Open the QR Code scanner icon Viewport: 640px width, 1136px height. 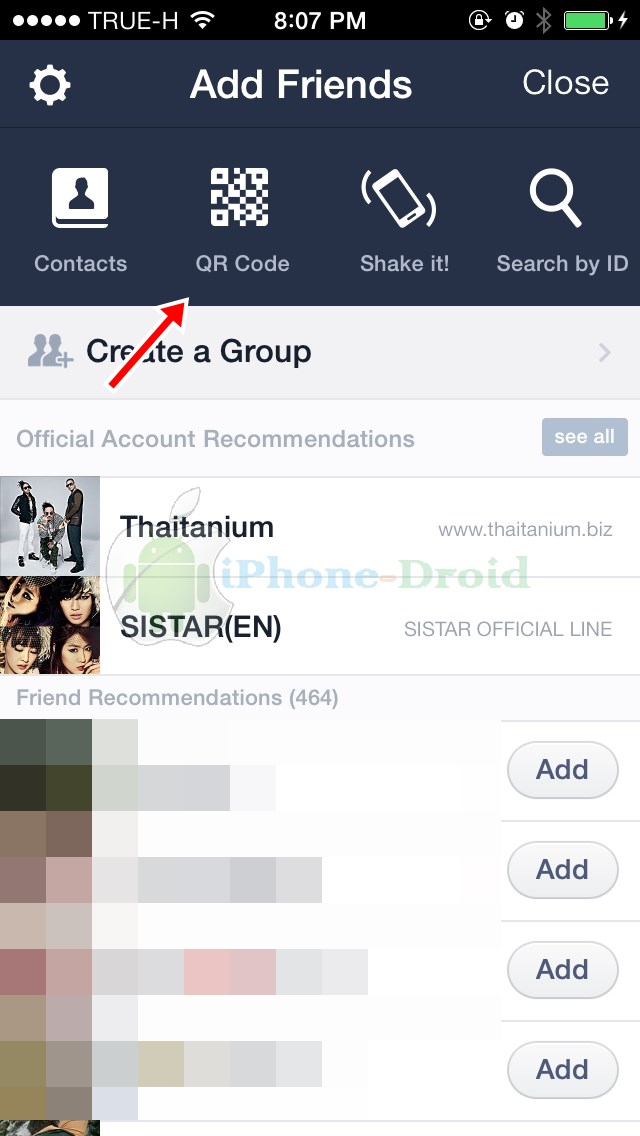[239, 197]
